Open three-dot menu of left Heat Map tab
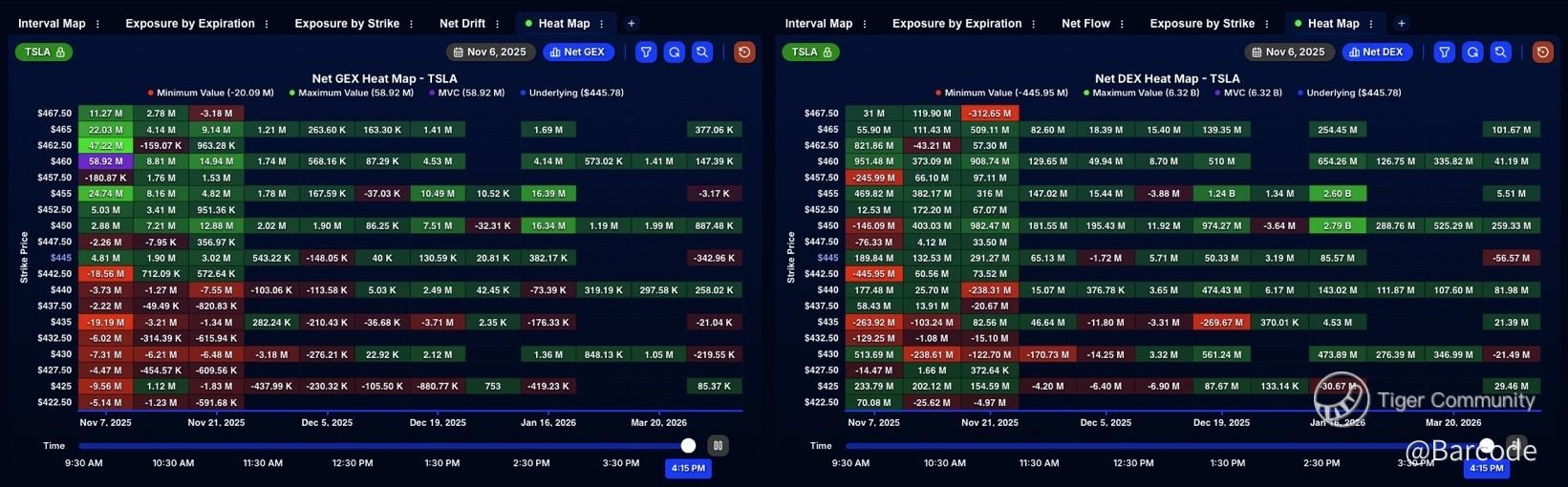 tap(602, 24)
